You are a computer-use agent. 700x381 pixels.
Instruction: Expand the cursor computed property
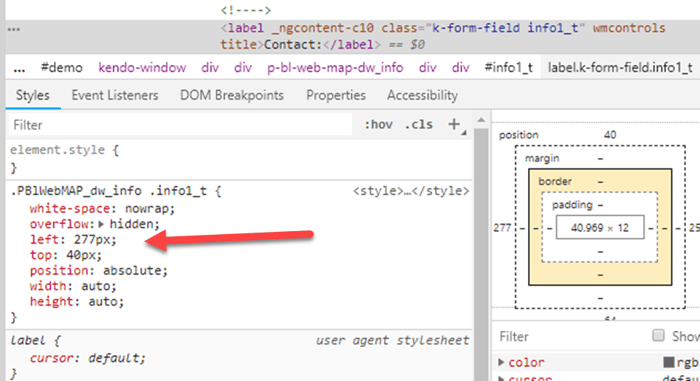(501, 378)
